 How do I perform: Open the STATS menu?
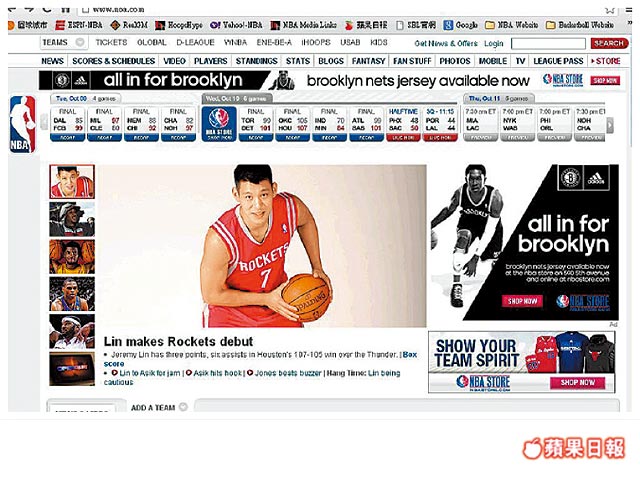(x=298, y=61)
